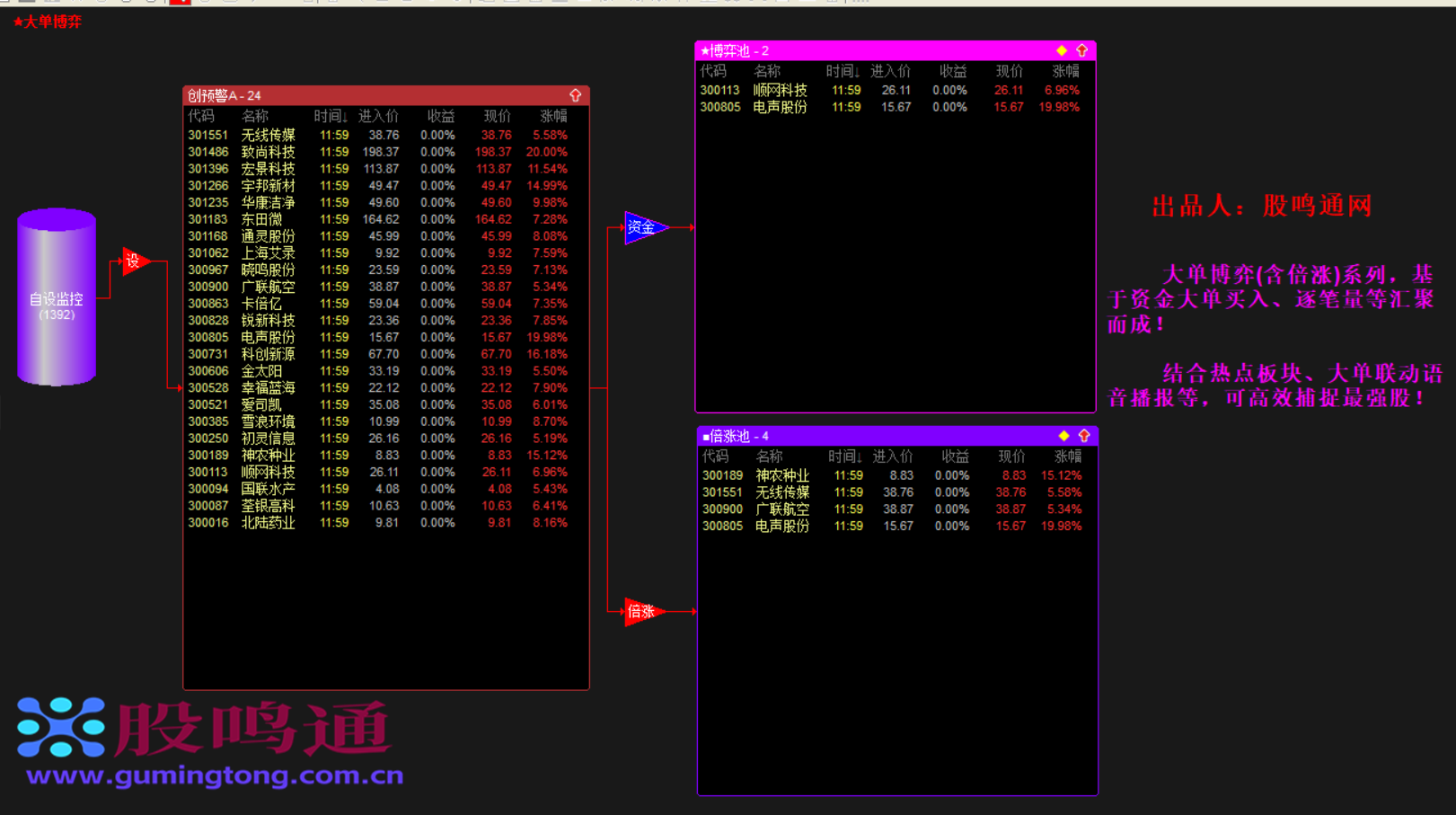Sort 博弈池 list by 涨幅 column

coord(1065,71)
